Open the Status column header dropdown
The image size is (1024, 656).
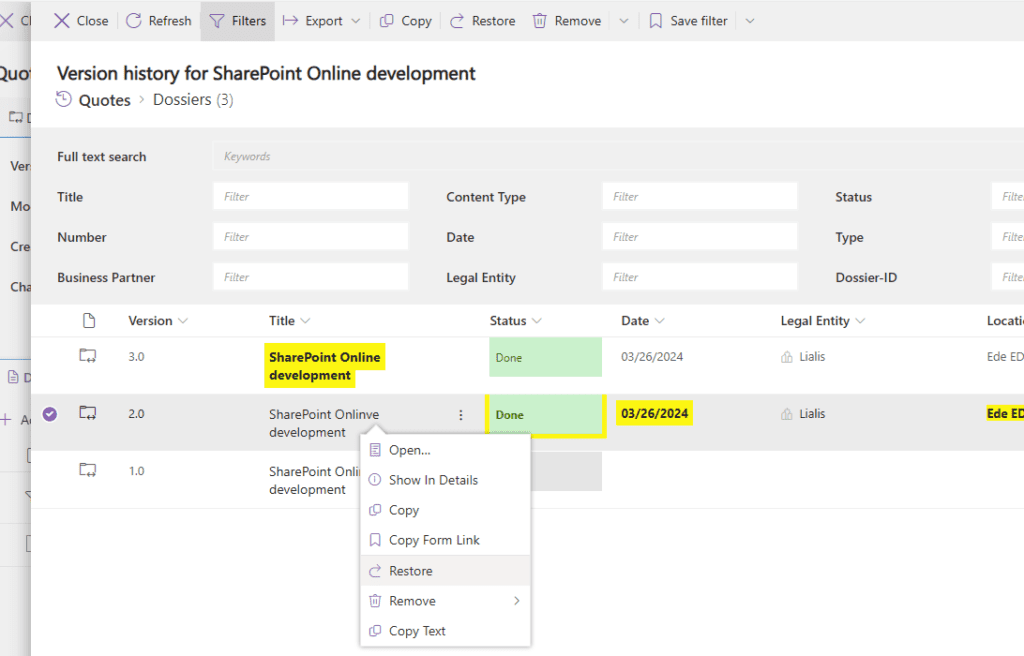coord(536,320)
